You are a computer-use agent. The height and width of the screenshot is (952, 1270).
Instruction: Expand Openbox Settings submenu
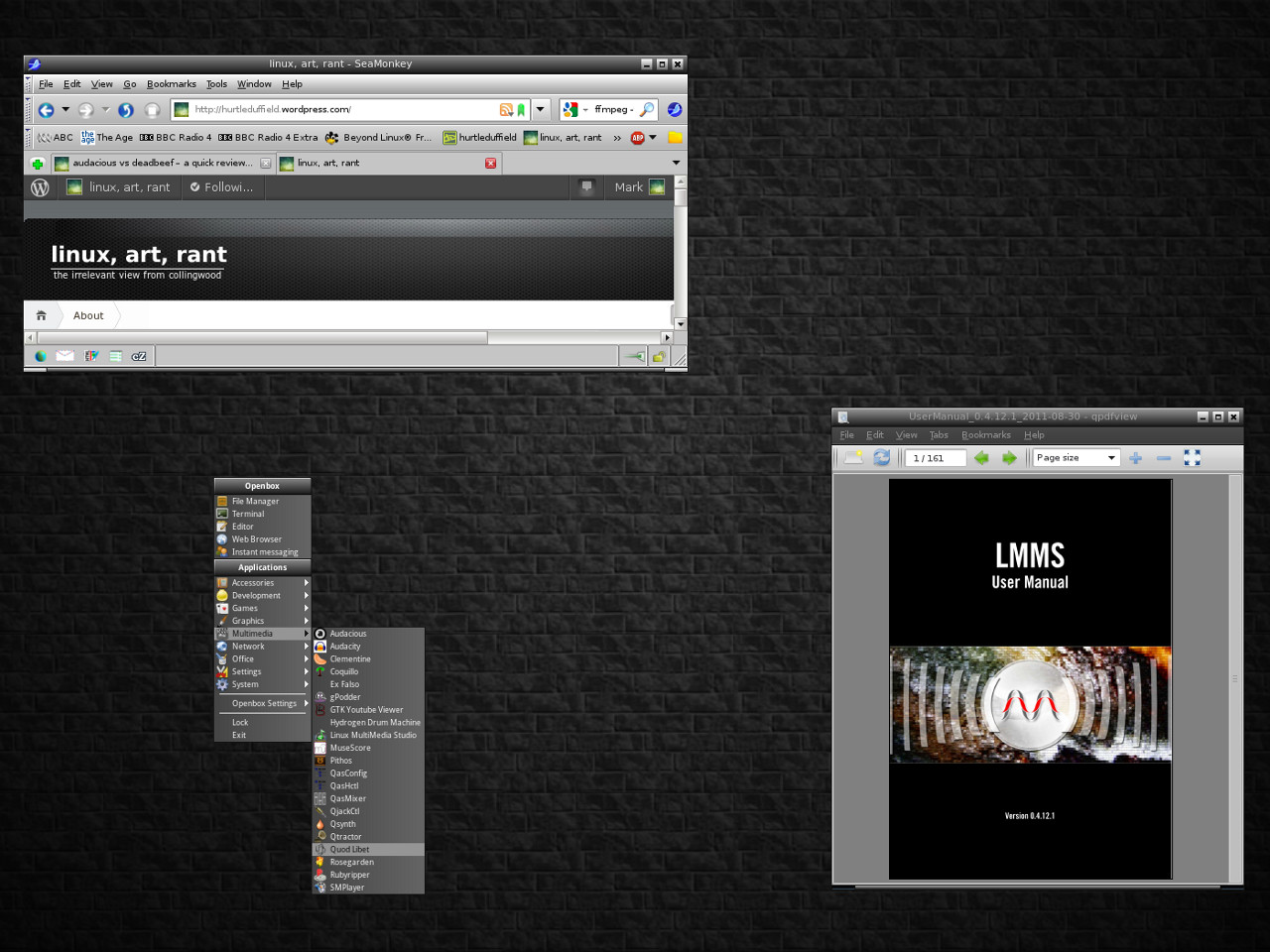tap(263, 703)
